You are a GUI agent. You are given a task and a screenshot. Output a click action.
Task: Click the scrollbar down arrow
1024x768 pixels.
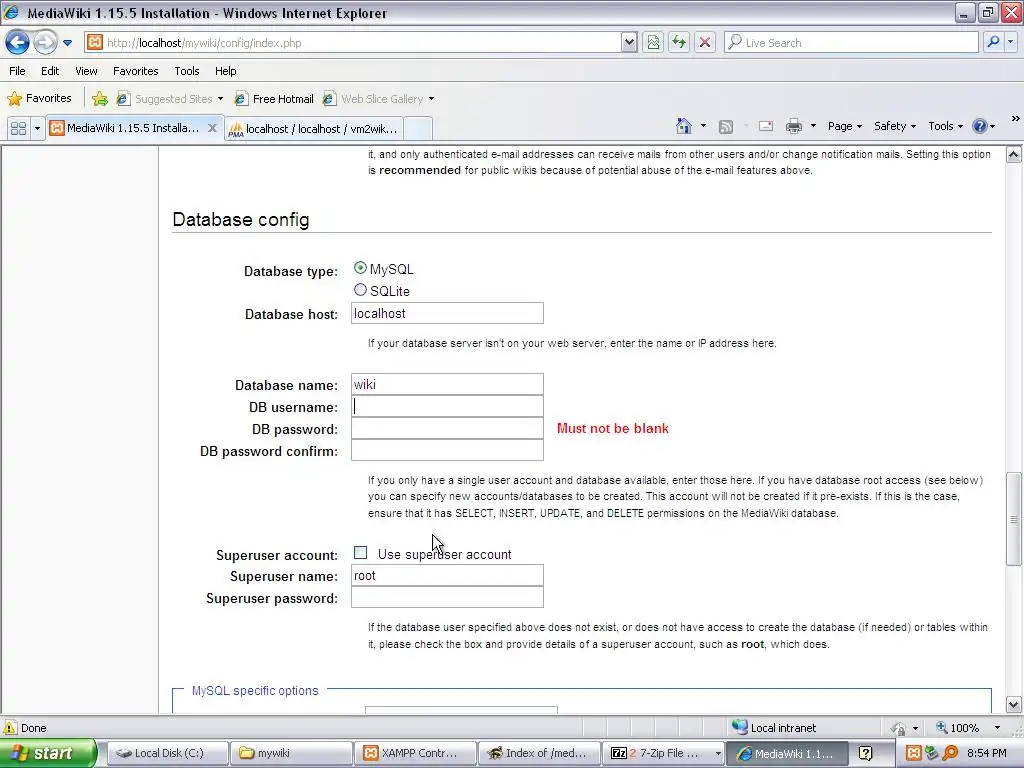pos(1014,705)
